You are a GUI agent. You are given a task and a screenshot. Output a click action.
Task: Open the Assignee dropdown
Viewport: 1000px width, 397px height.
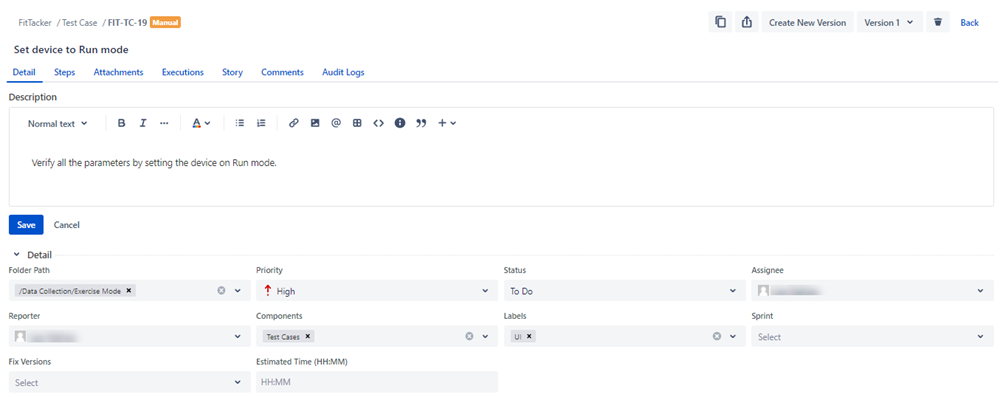tap(872, 290)
